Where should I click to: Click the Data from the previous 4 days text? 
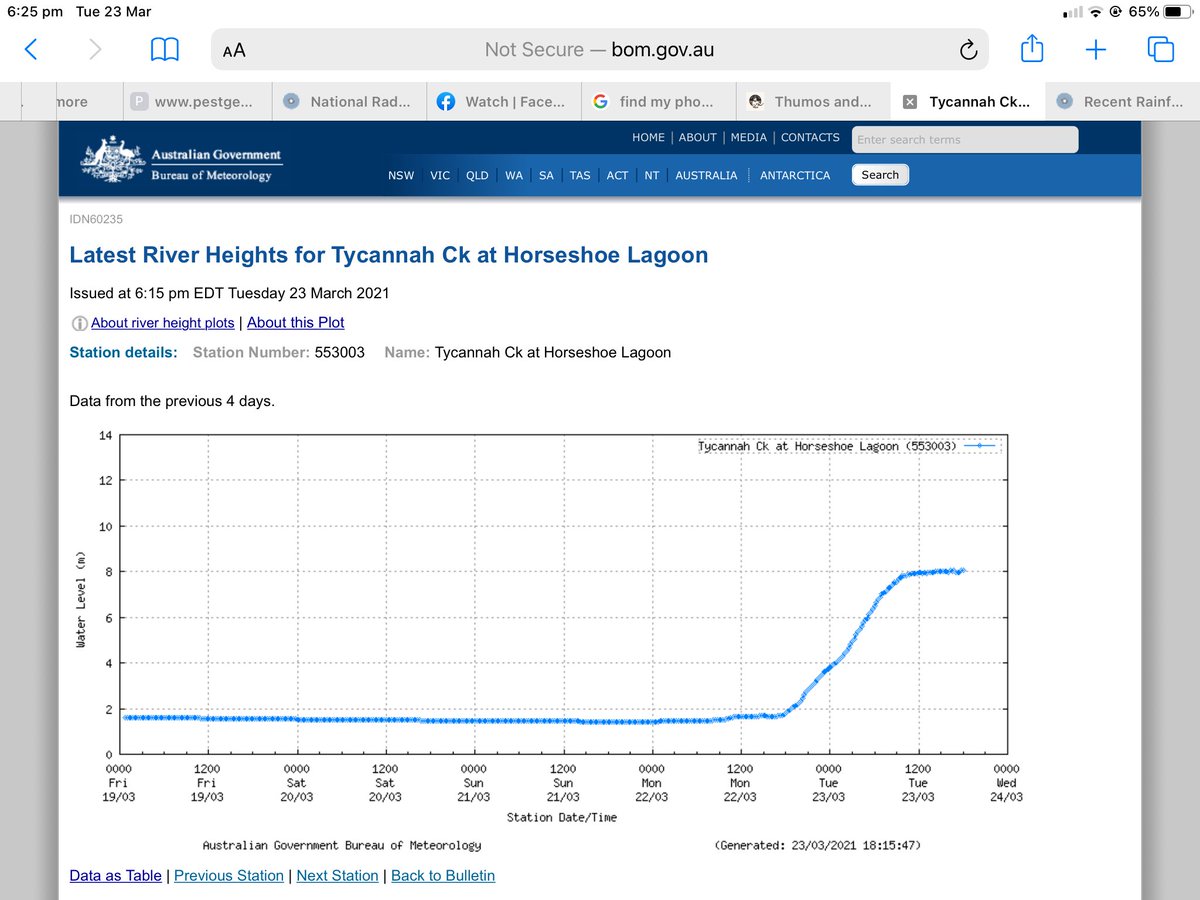pyautogui.click(x=172, y=401)
